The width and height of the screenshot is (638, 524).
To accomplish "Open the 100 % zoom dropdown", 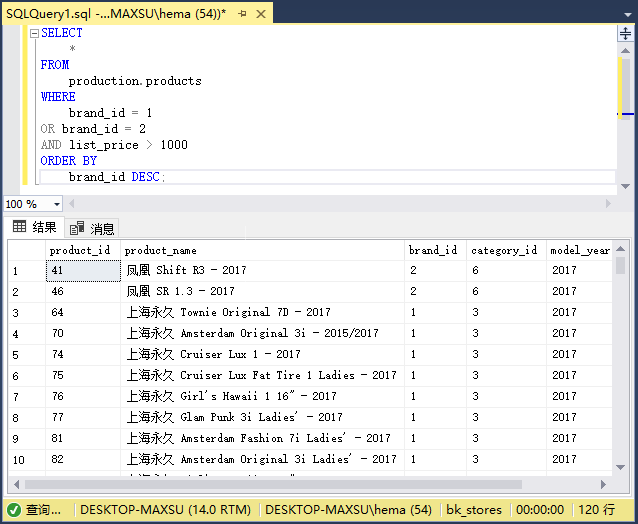I will point(57,204).
